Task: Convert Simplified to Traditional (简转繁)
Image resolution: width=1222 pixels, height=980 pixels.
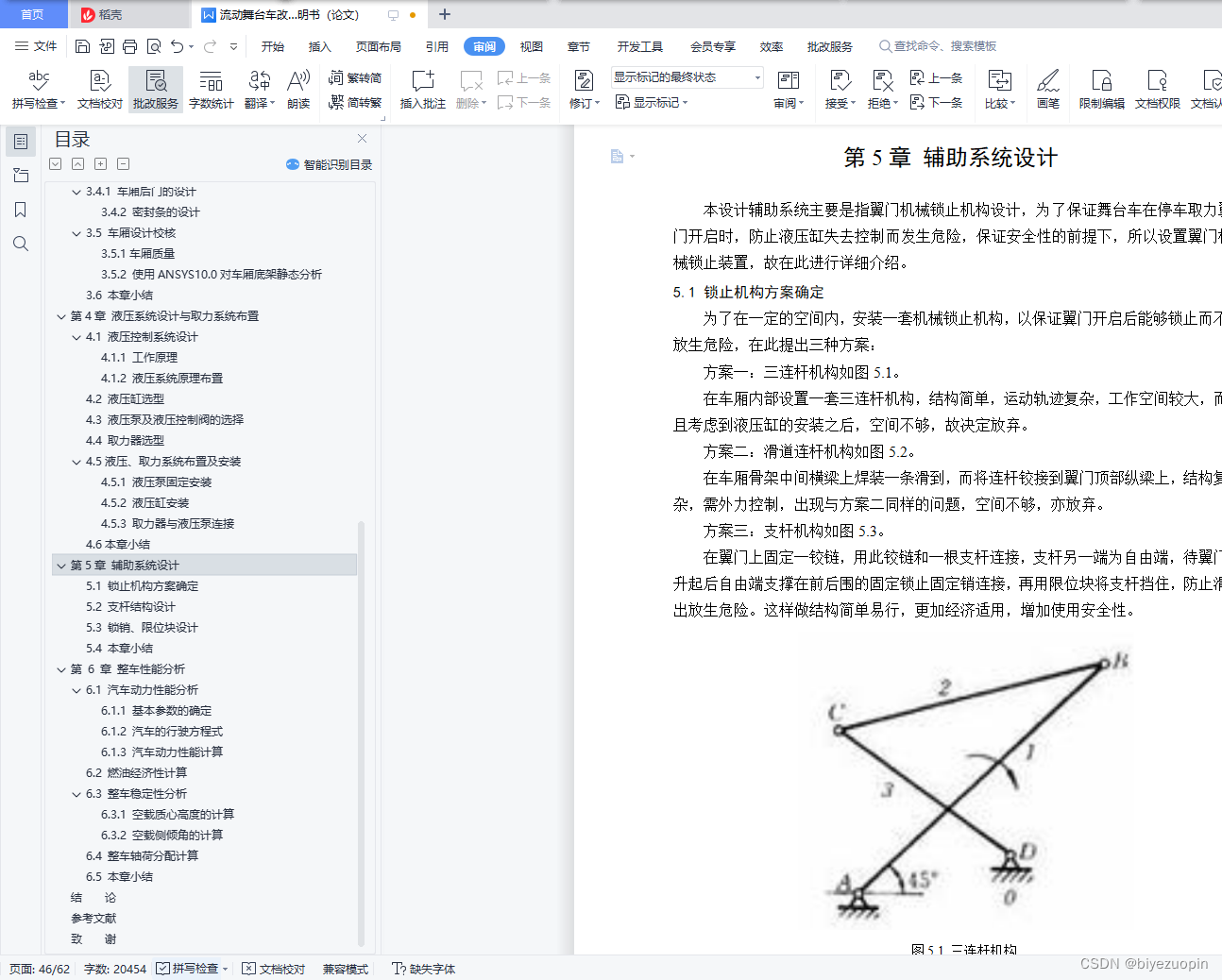Action: coord(355,103)
